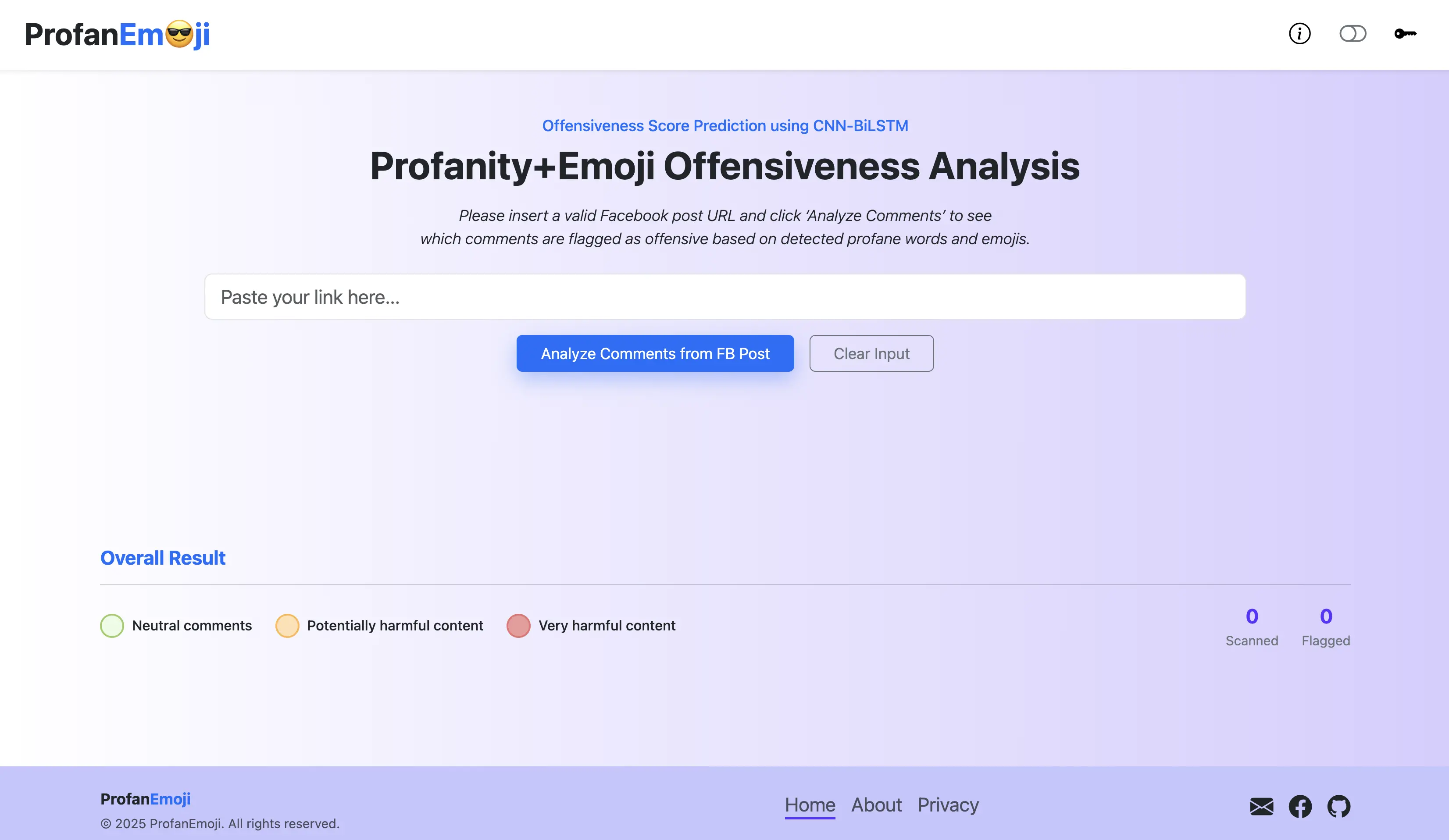Open the Privacy footer link
The height and width of the screenshot is (840, 1449).
(x=948, y=805)
